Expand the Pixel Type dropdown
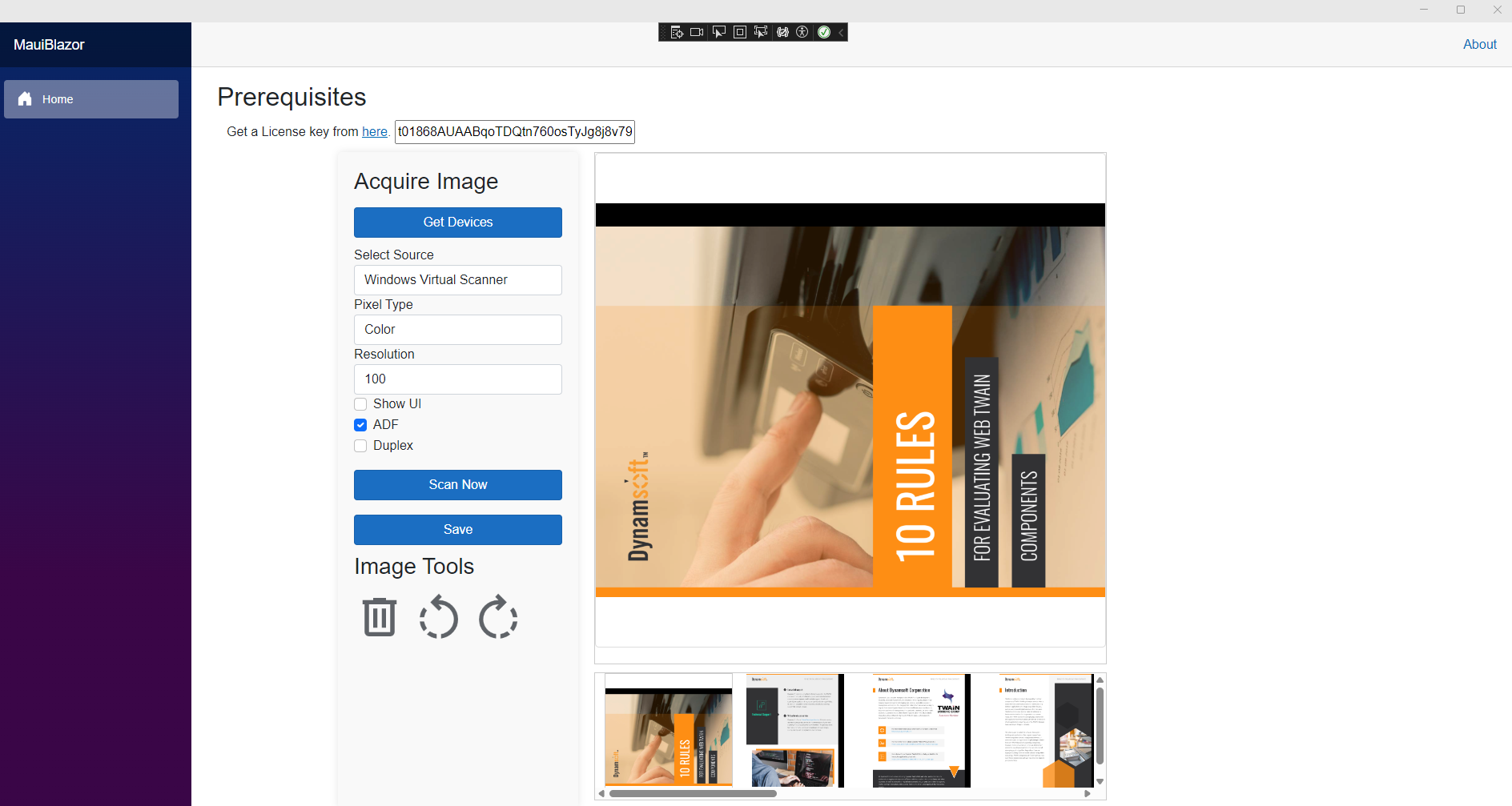 tap(458, 330)
